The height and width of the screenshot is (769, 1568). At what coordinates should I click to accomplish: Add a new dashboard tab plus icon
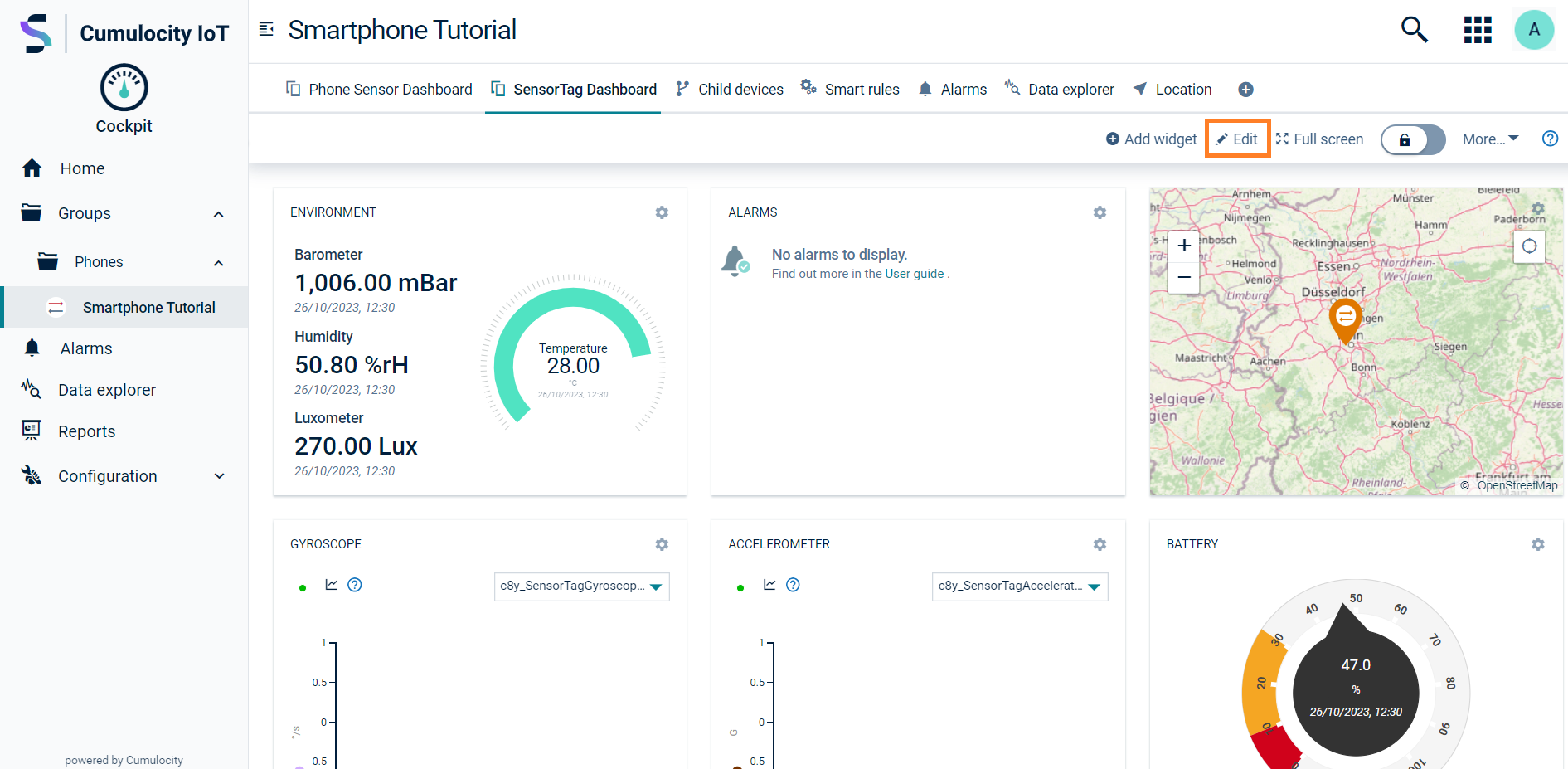(1245, 90)
